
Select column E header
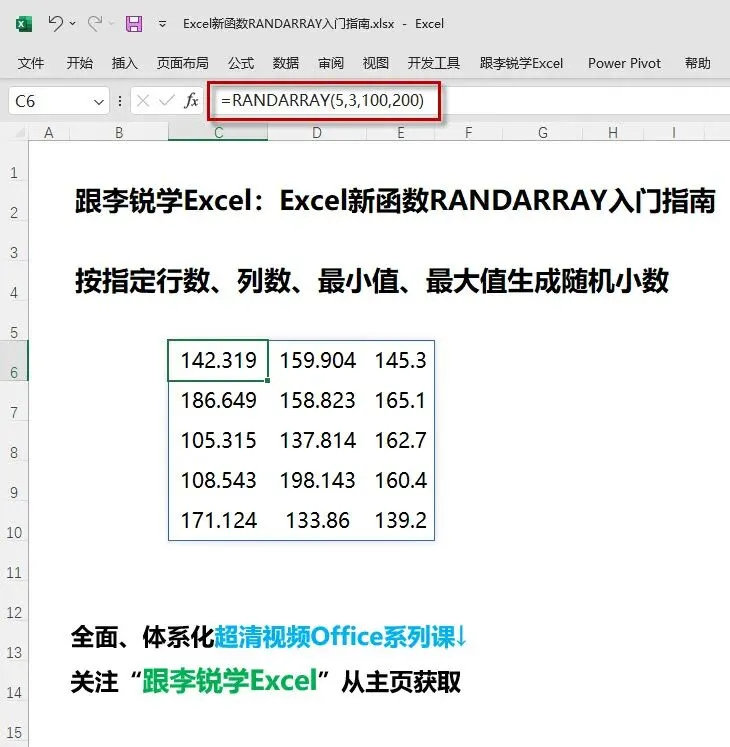(401, 133)
